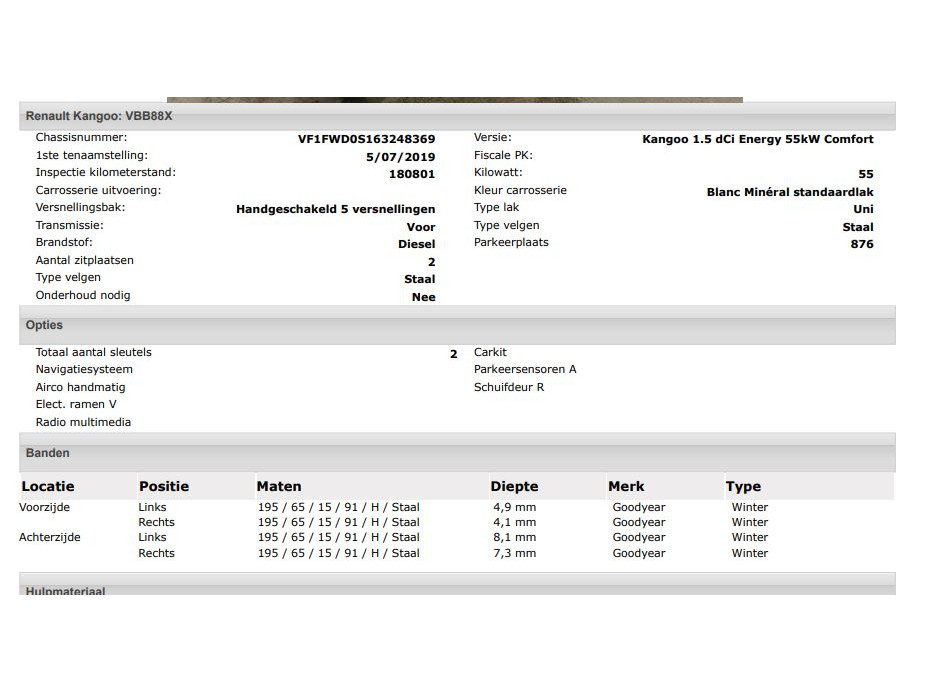
Task: Click the Navigatiesysteem option entry
Action: pyautogui.click(x=84, y=370)
